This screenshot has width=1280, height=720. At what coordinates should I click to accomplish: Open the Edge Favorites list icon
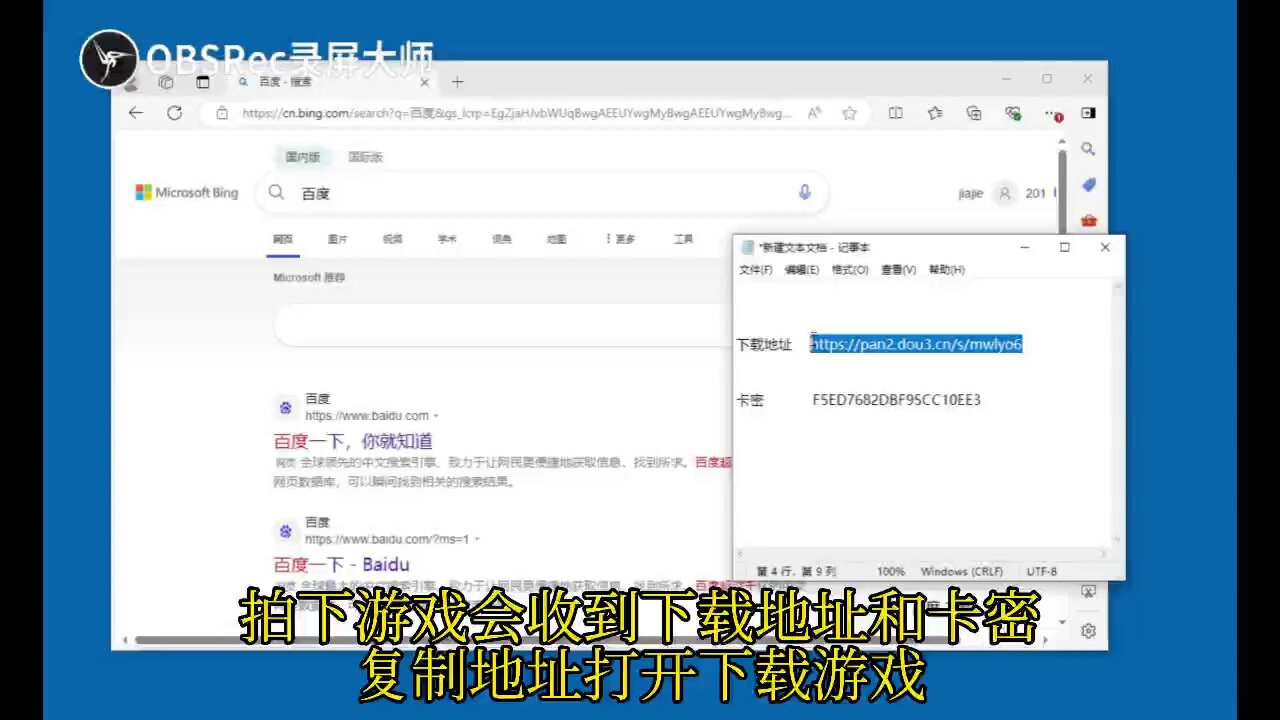tap(935, 113)
